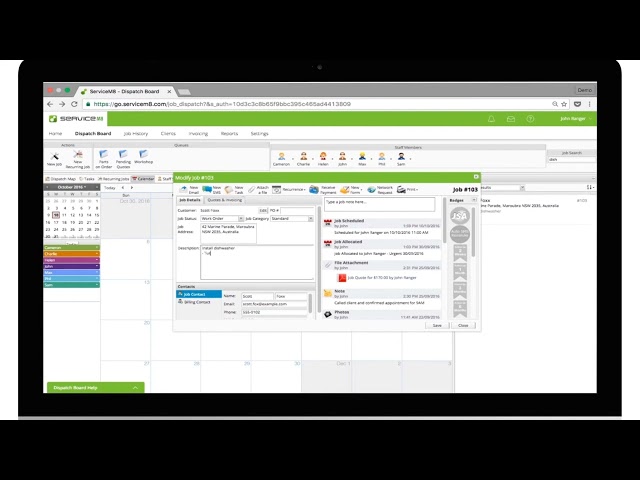Toggle Phil's calendar color bar
Screen dimensions: 640x480
[x=71, y=279]
